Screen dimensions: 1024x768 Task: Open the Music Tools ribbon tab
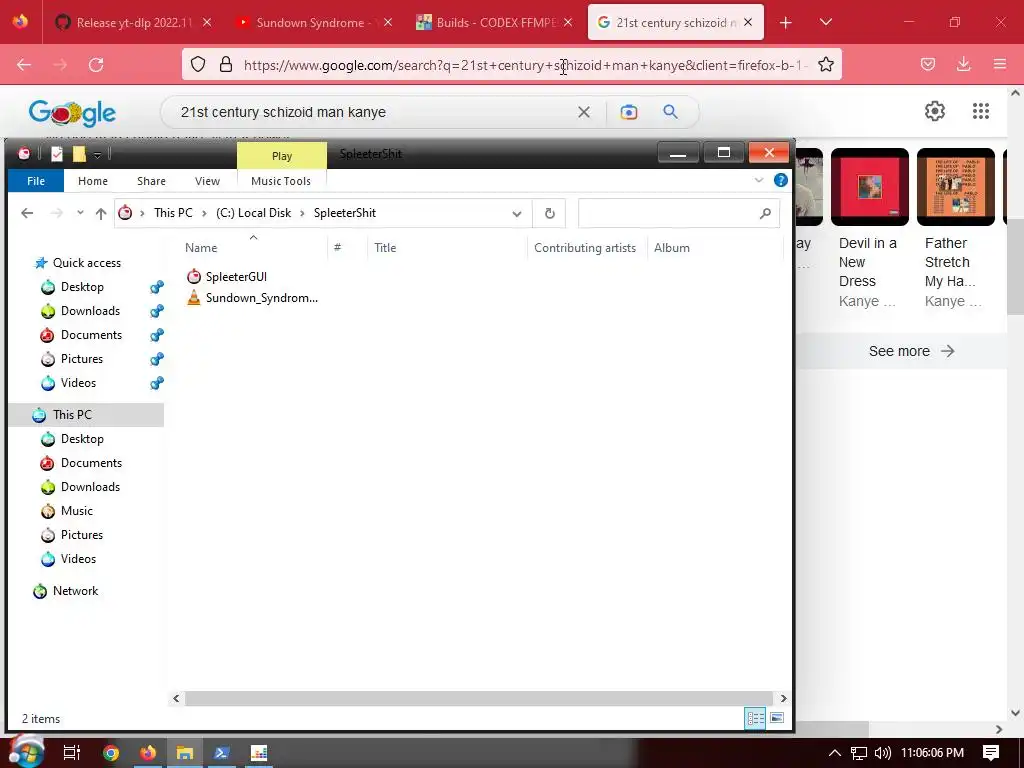(281, 181)
